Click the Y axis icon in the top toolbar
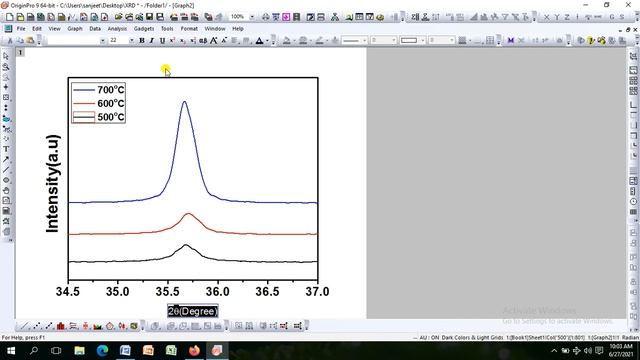This screenshot has width=640, height=360. (x=557, y=17)
